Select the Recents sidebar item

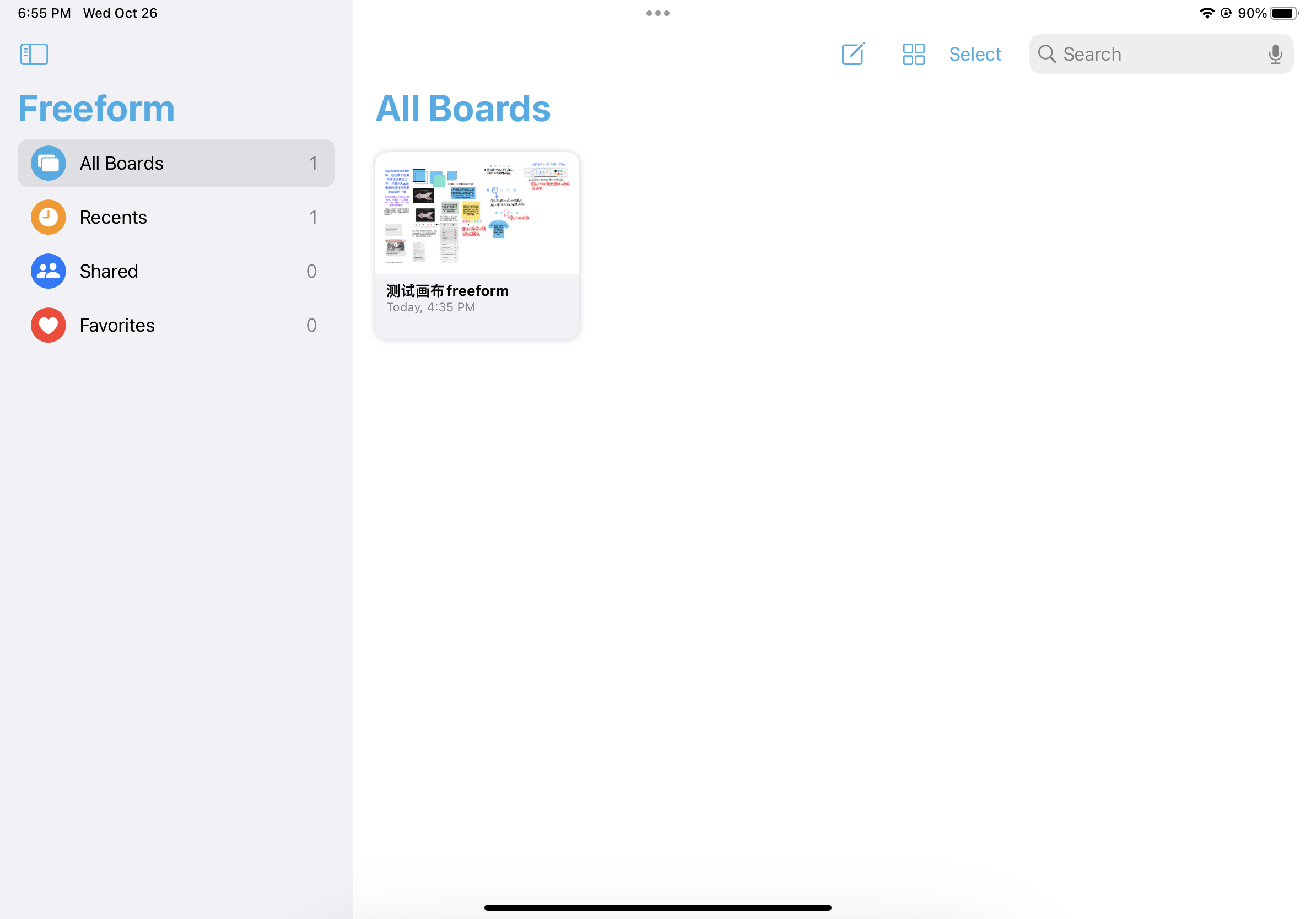point(114,217)
